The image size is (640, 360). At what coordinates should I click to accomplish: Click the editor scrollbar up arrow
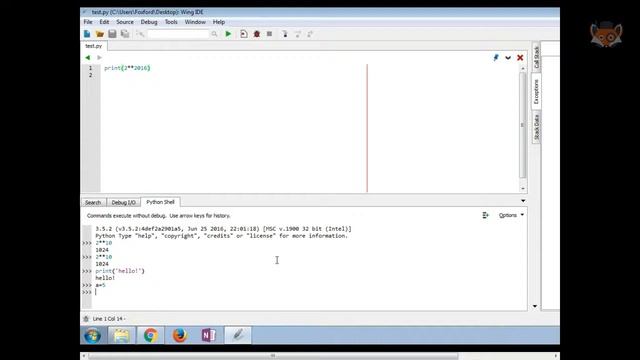click(x=523, y=69)
